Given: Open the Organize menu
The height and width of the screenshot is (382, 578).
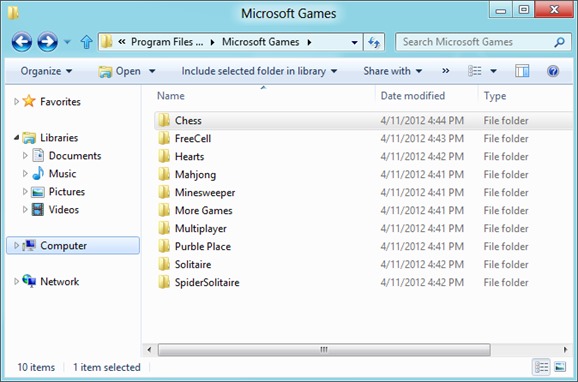Looking at the screenshot, I should click(46, 71).
